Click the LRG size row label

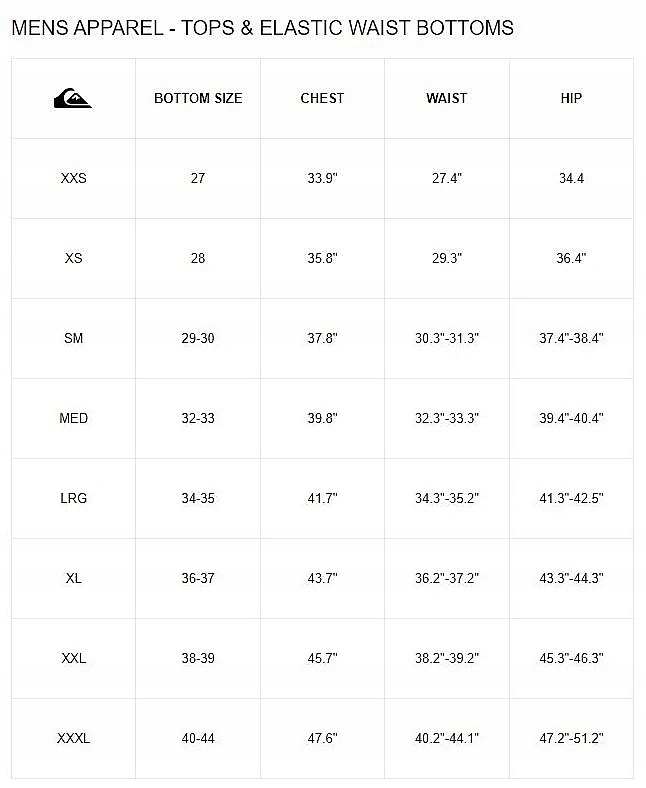[x=73, y=498]
